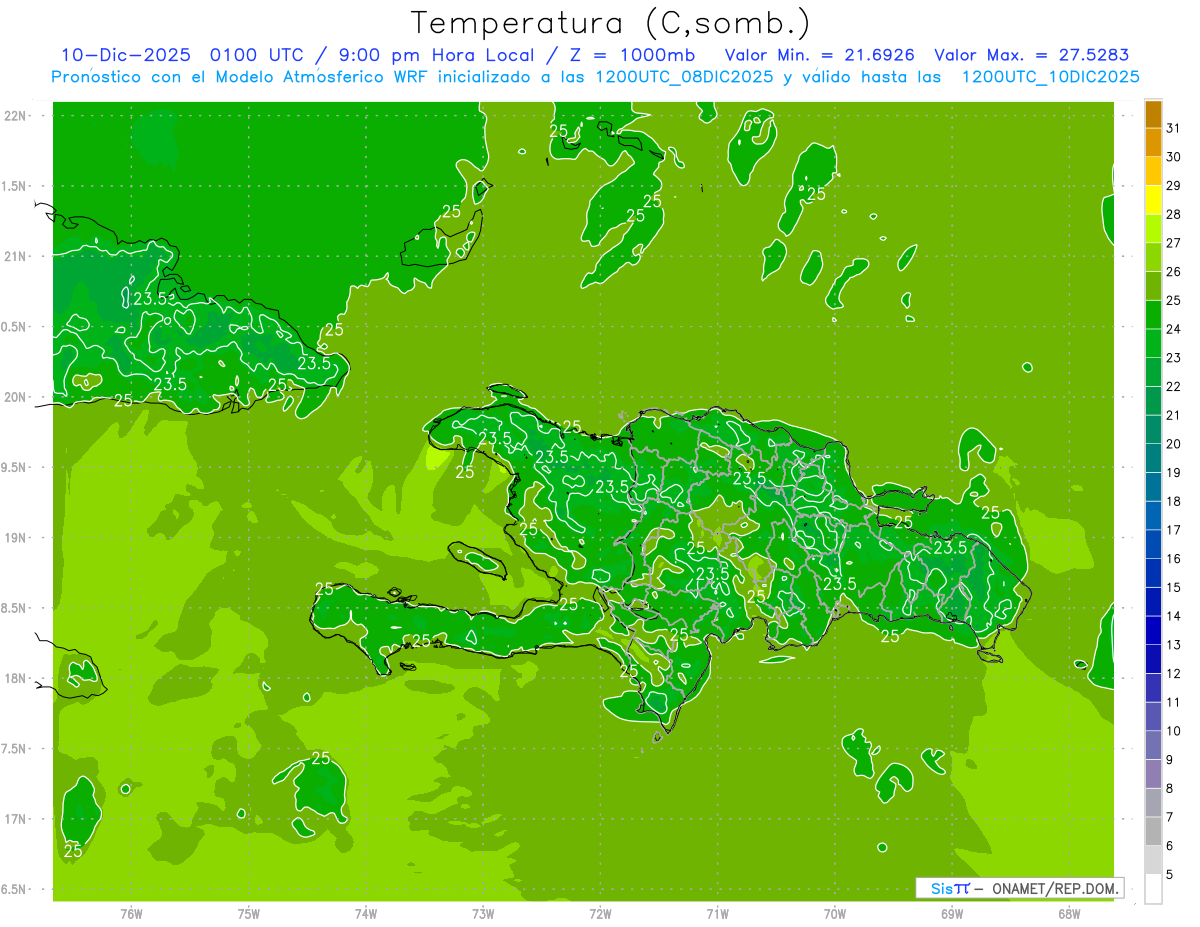This screenshot has width=1200, height=927.
Task: Click the colorbar label 24
Action: click(x=1173, y=329)
